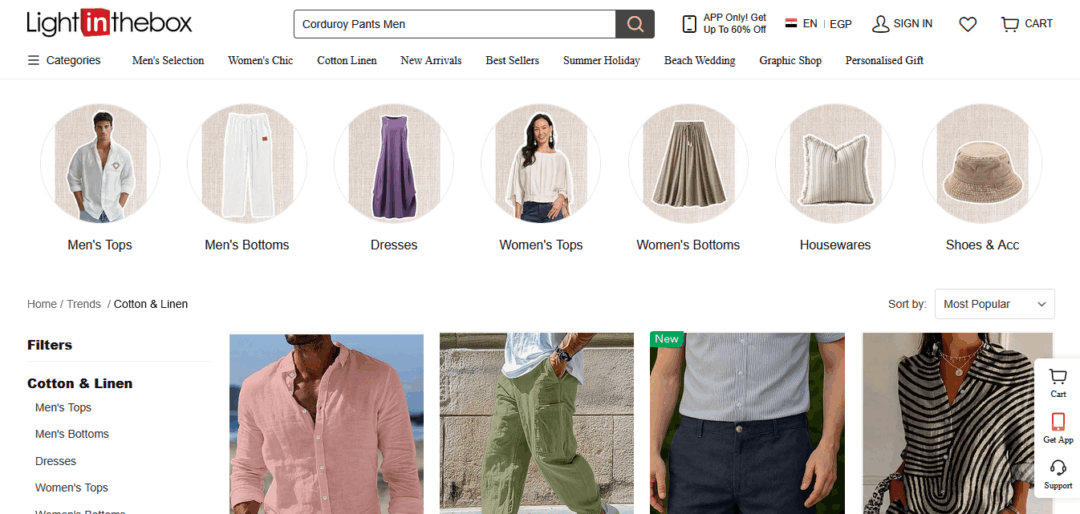Screen dimensions: 1080x514
Task: Open the striped black blouse product
Action: pyautogui.click(x=958, y=424)
